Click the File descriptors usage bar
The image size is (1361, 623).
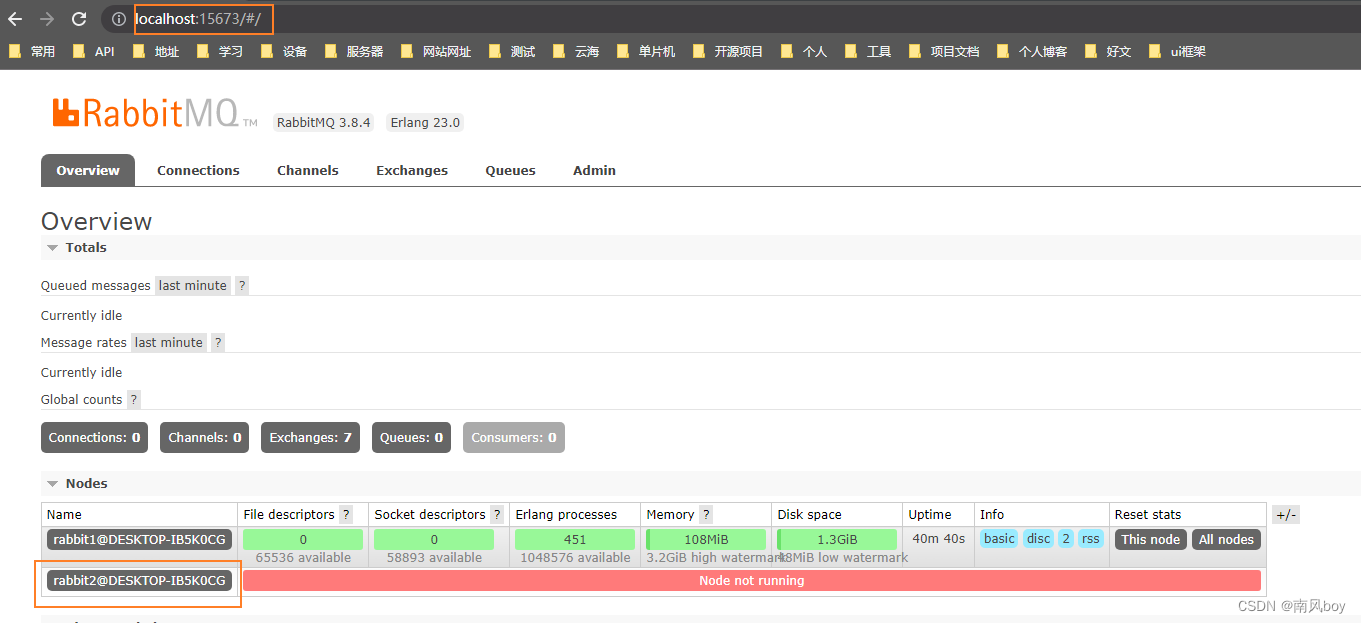pyautogui.click(x=303, y=539)
